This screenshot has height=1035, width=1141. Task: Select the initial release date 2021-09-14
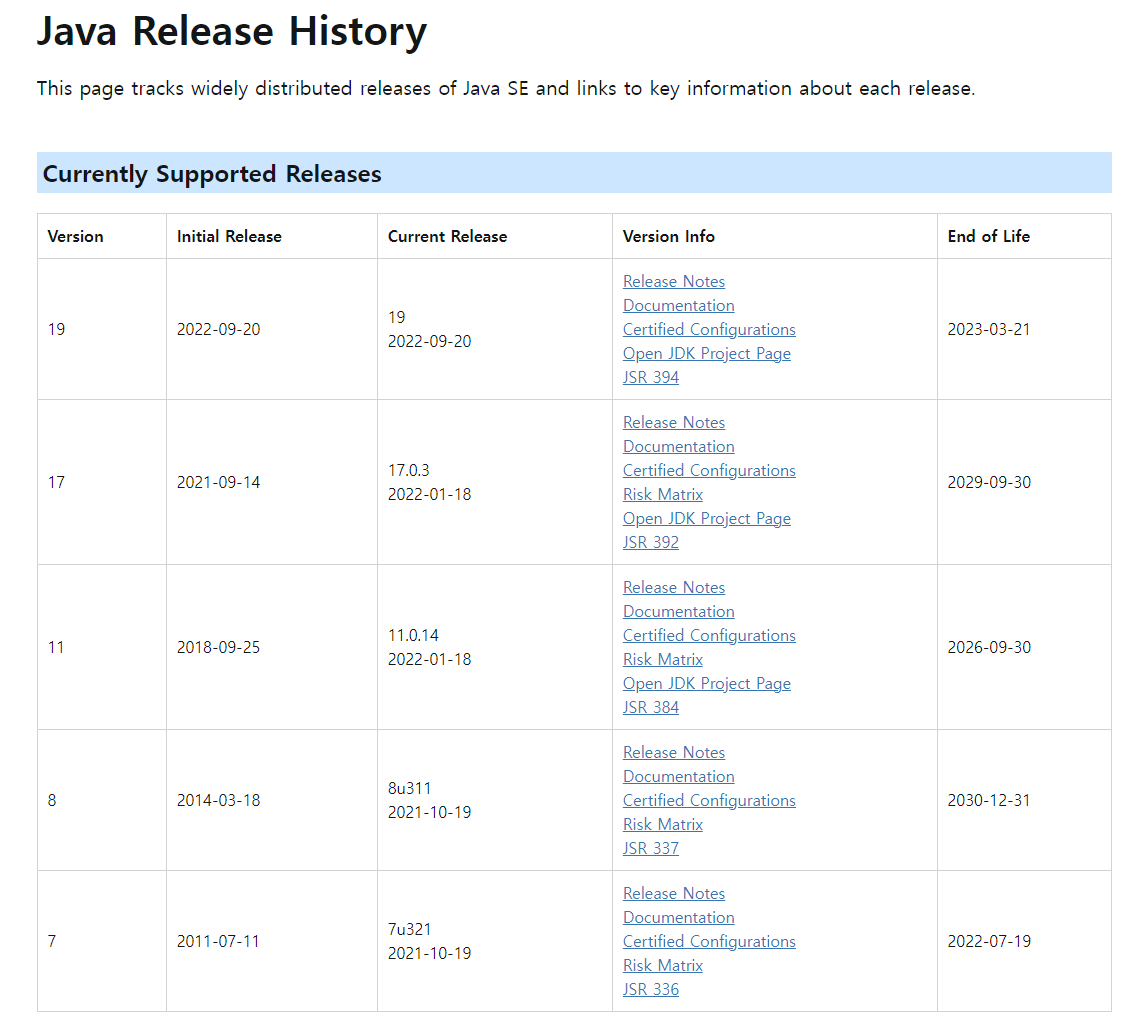pyautogui.click(x=218, y=483)
